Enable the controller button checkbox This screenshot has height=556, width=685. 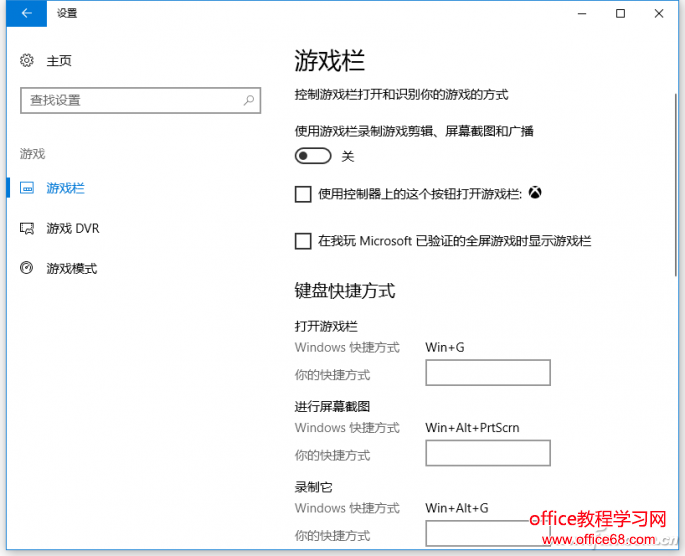point(303,194)
